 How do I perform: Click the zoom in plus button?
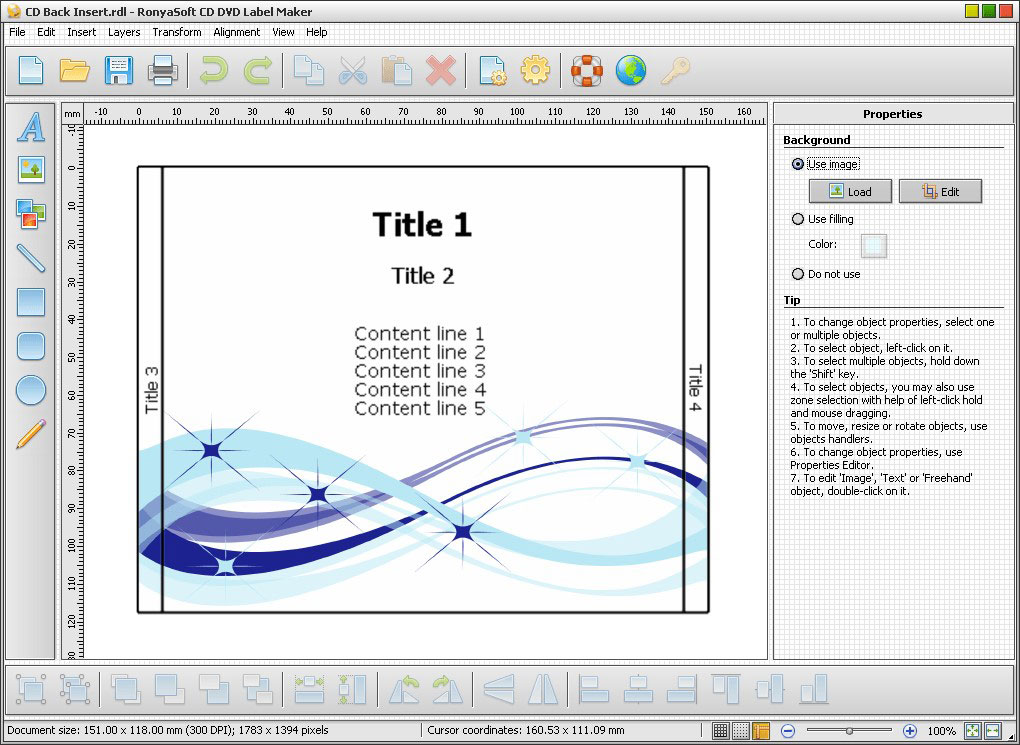pyautogui.click(x=909, y=731)
